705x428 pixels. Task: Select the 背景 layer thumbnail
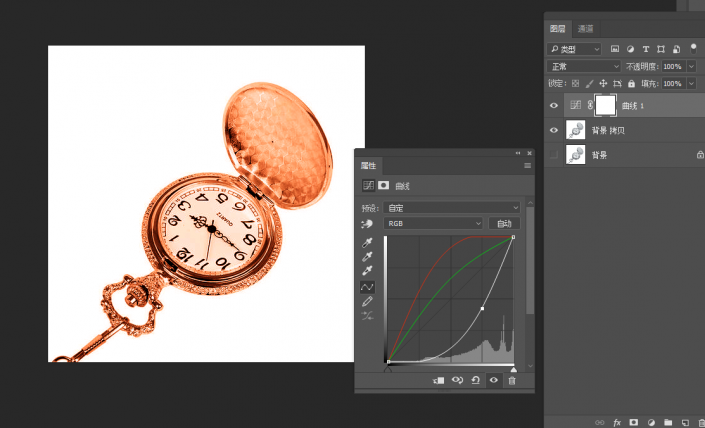point(576,155)
